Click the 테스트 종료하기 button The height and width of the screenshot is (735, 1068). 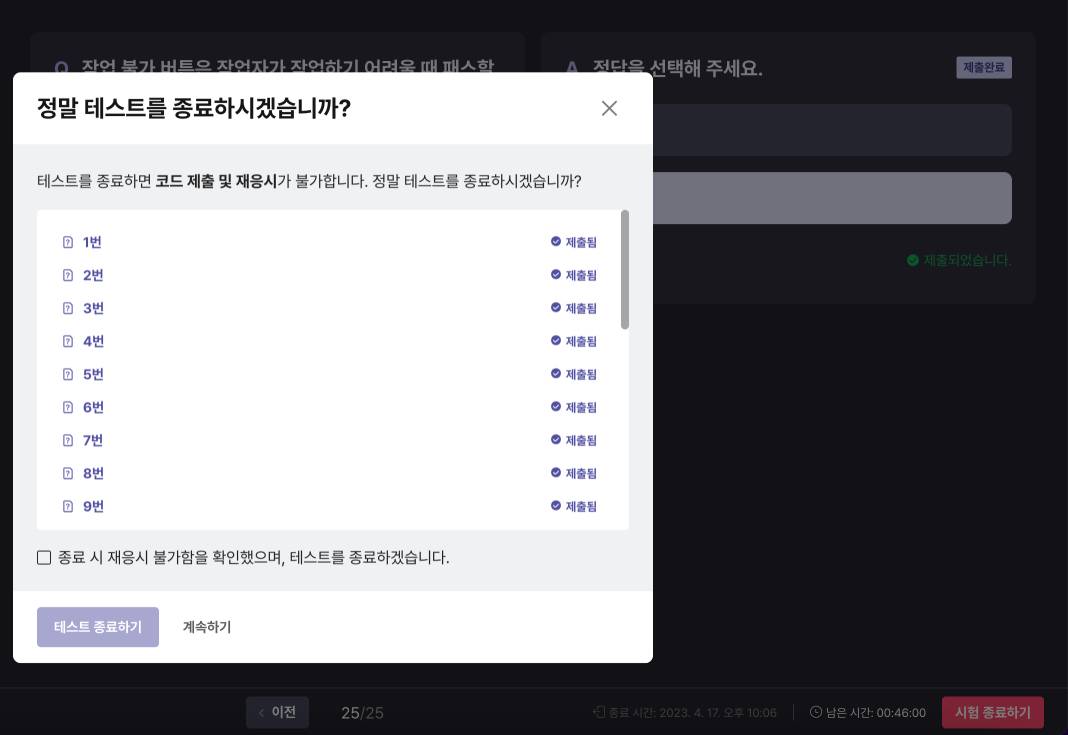97,627
